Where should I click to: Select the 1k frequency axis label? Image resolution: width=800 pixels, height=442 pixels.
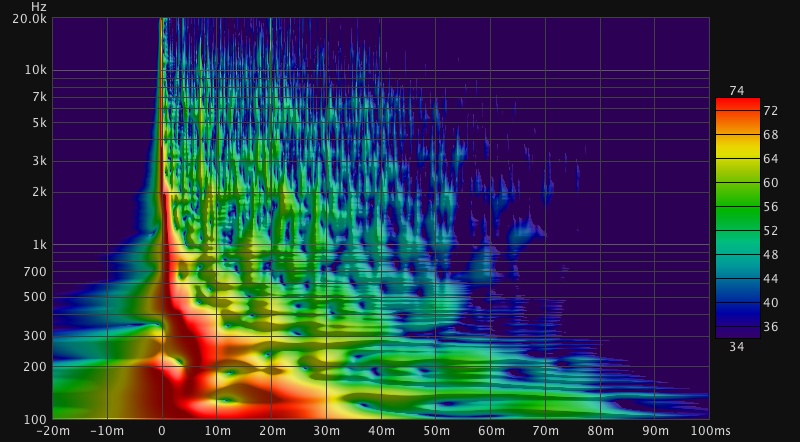click(x=38, y=245)
